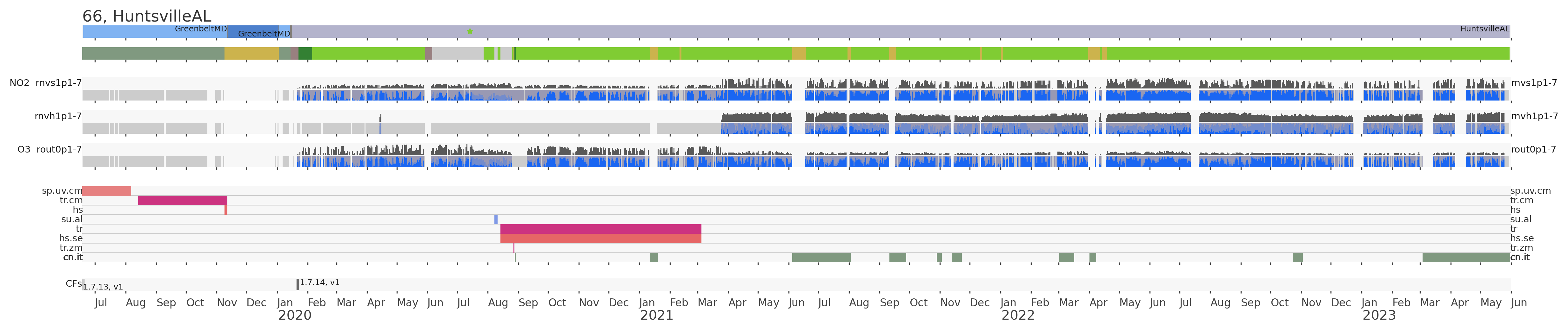Image resolution: width=1568 pixels, height=332 pixels.
Task: Click the thin tr.zm marker line
Action: tap(514, 248)
